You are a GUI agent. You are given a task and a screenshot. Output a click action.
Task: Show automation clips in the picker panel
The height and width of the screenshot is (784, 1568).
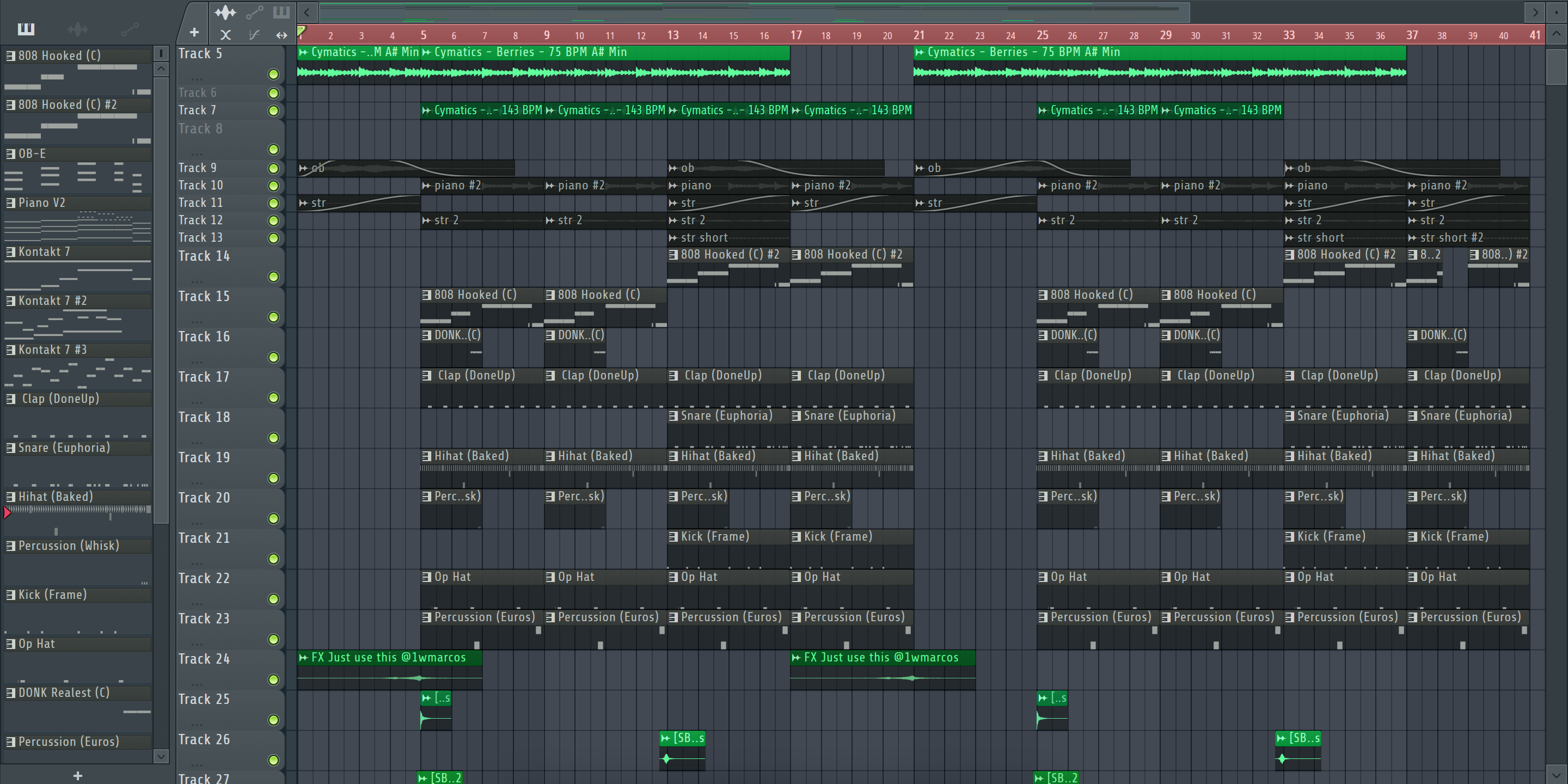tap(130, 29)
